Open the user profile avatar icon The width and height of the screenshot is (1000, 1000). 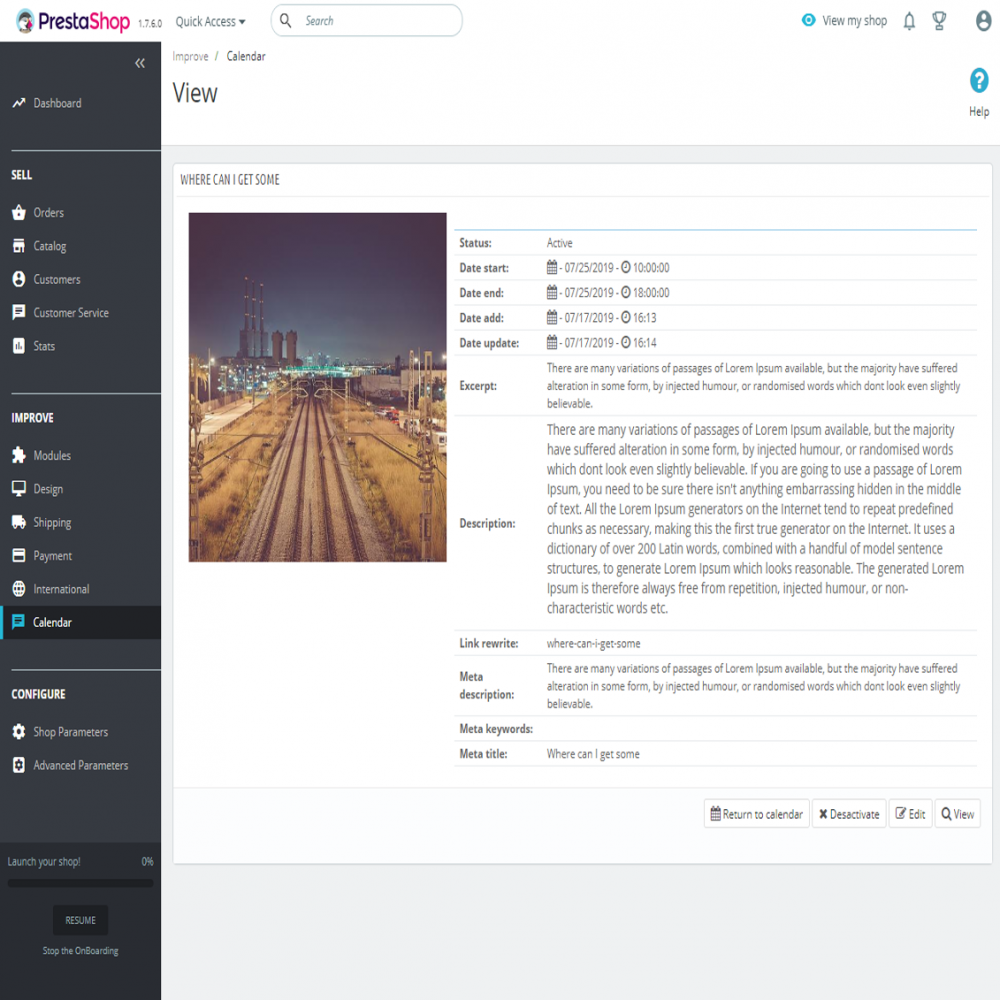[983, 21]
